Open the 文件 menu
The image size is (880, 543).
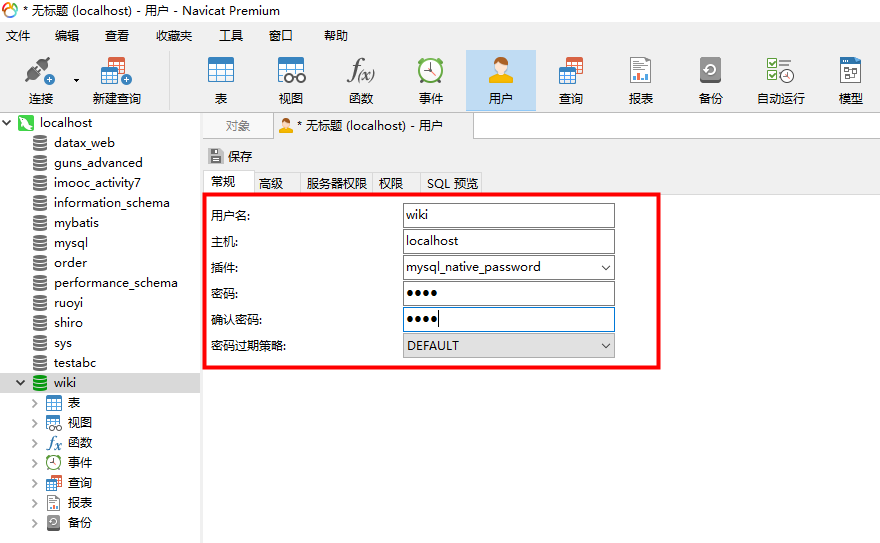pos(18,36)
